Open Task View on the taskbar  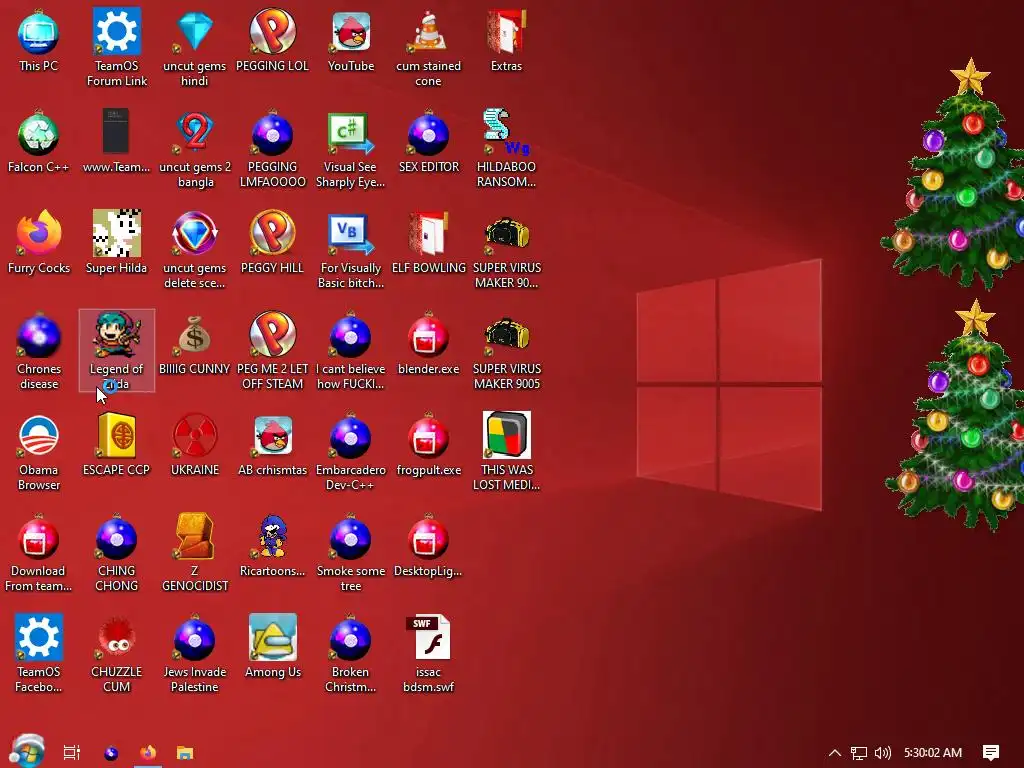[x=71, y=753]
